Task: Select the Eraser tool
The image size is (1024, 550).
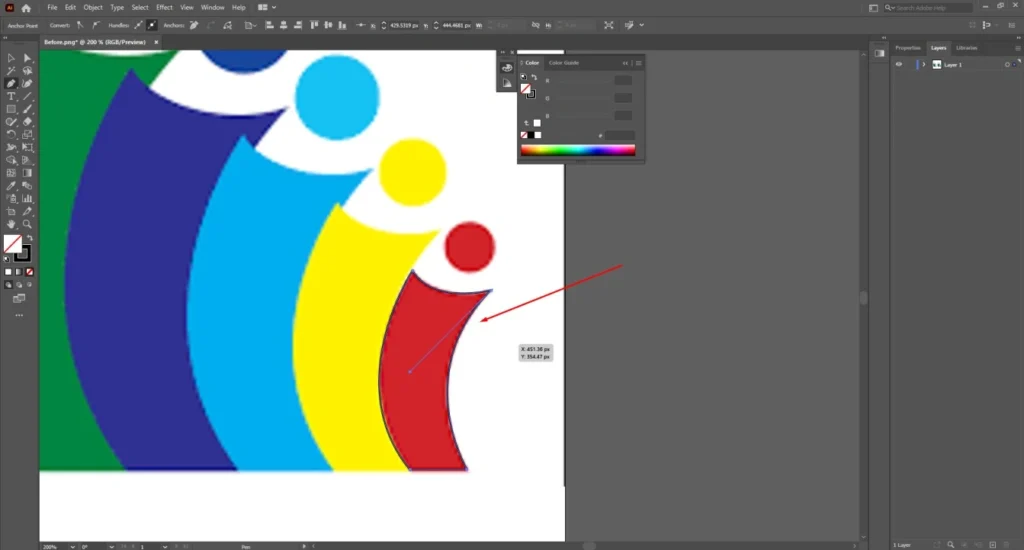Action: point(27,122)
